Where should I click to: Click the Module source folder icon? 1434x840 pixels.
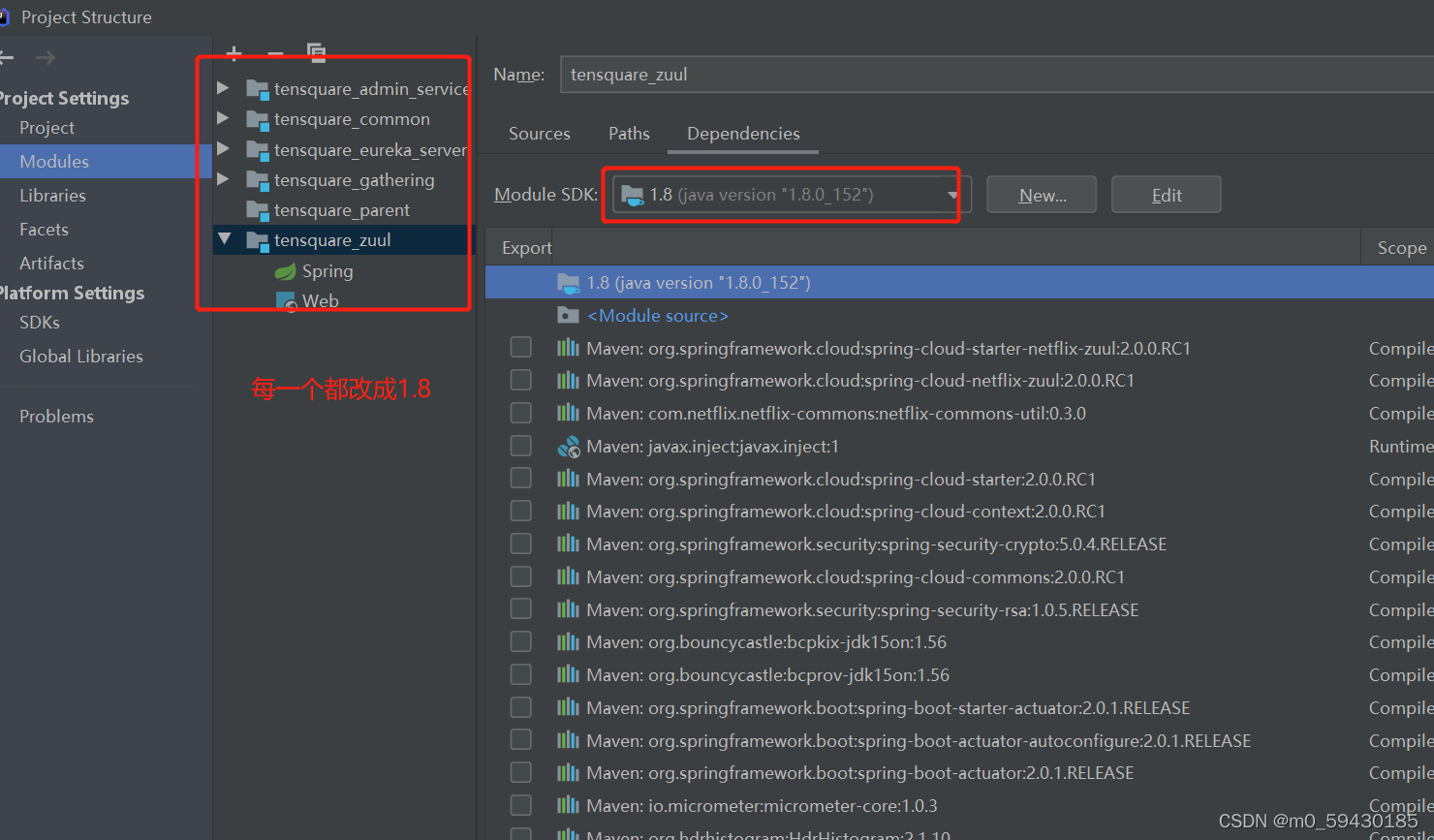point(569,316)
